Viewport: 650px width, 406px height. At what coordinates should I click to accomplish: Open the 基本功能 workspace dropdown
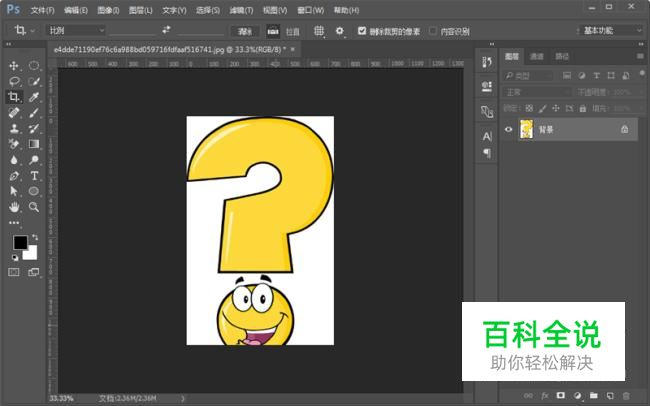611,30
